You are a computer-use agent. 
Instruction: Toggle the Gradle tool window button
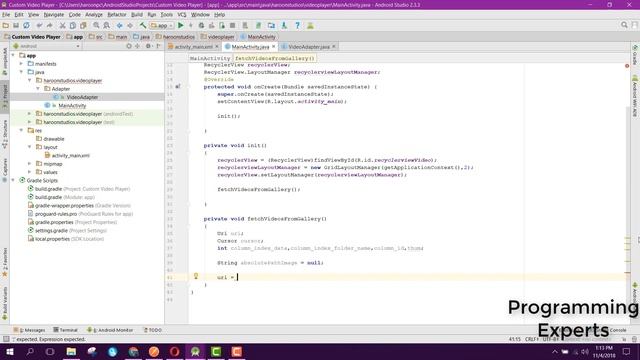635,55
